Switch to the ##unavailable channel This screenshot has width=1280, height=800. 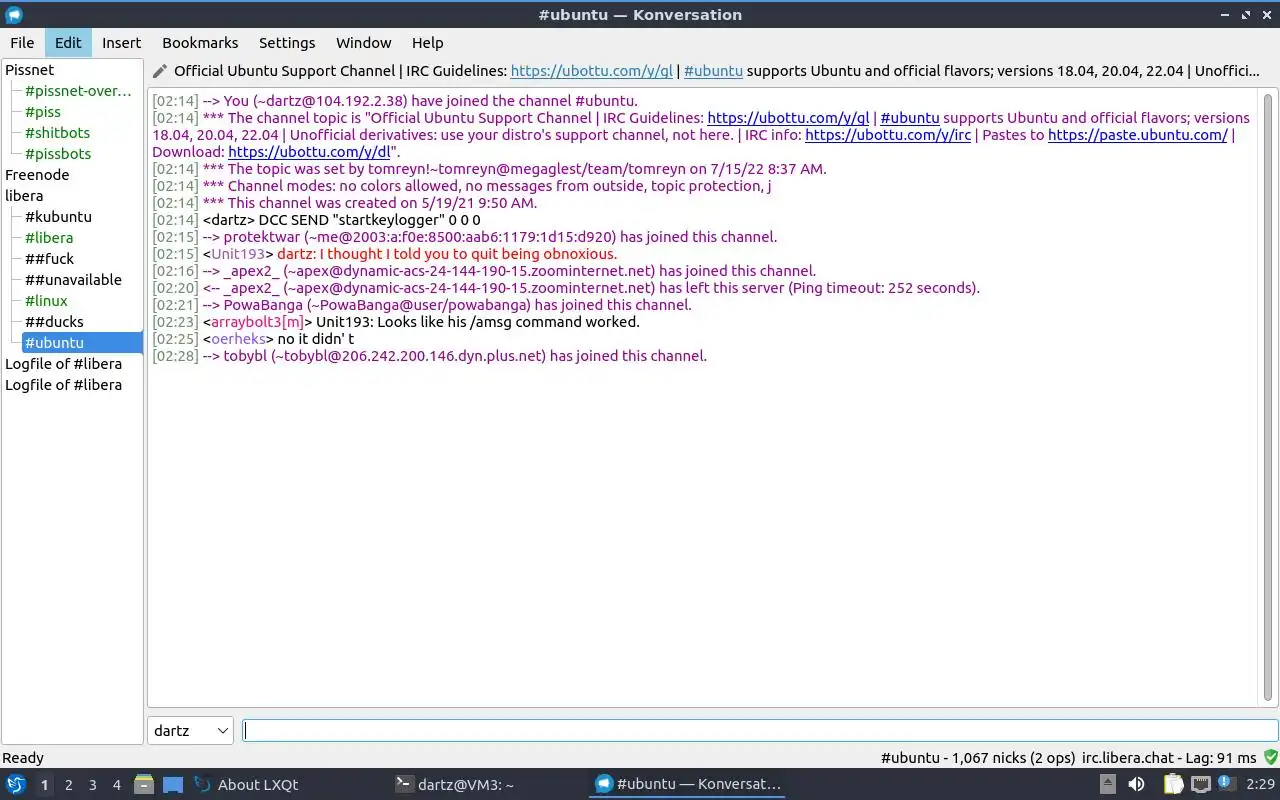(x=73, y=280)
